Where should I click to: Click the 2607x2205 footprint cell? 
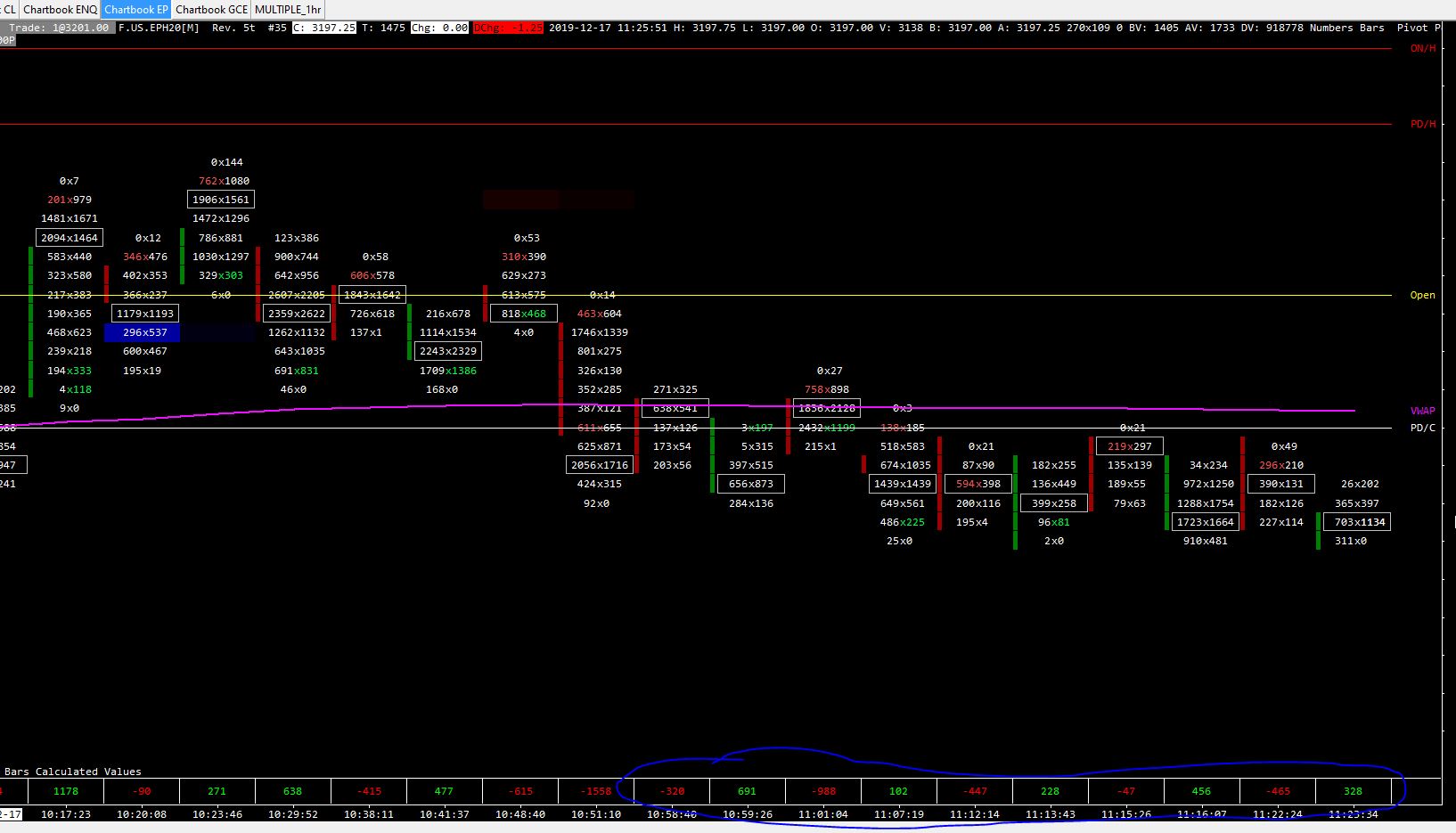297,295
